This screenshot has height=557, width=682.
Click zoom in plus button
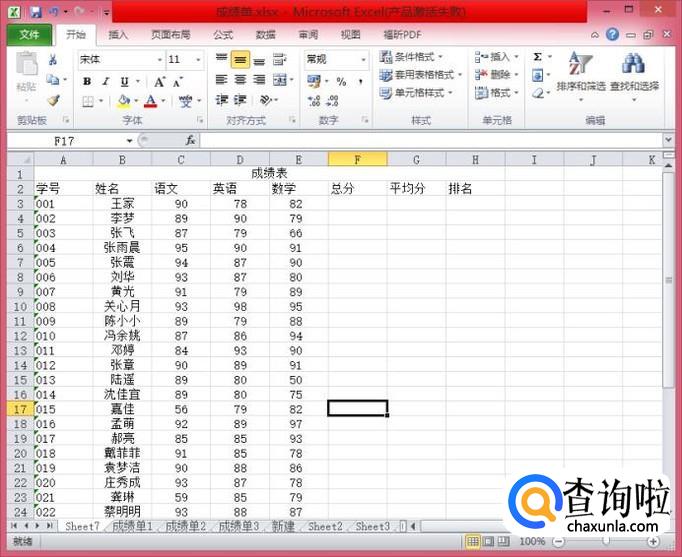coord(652,541)
